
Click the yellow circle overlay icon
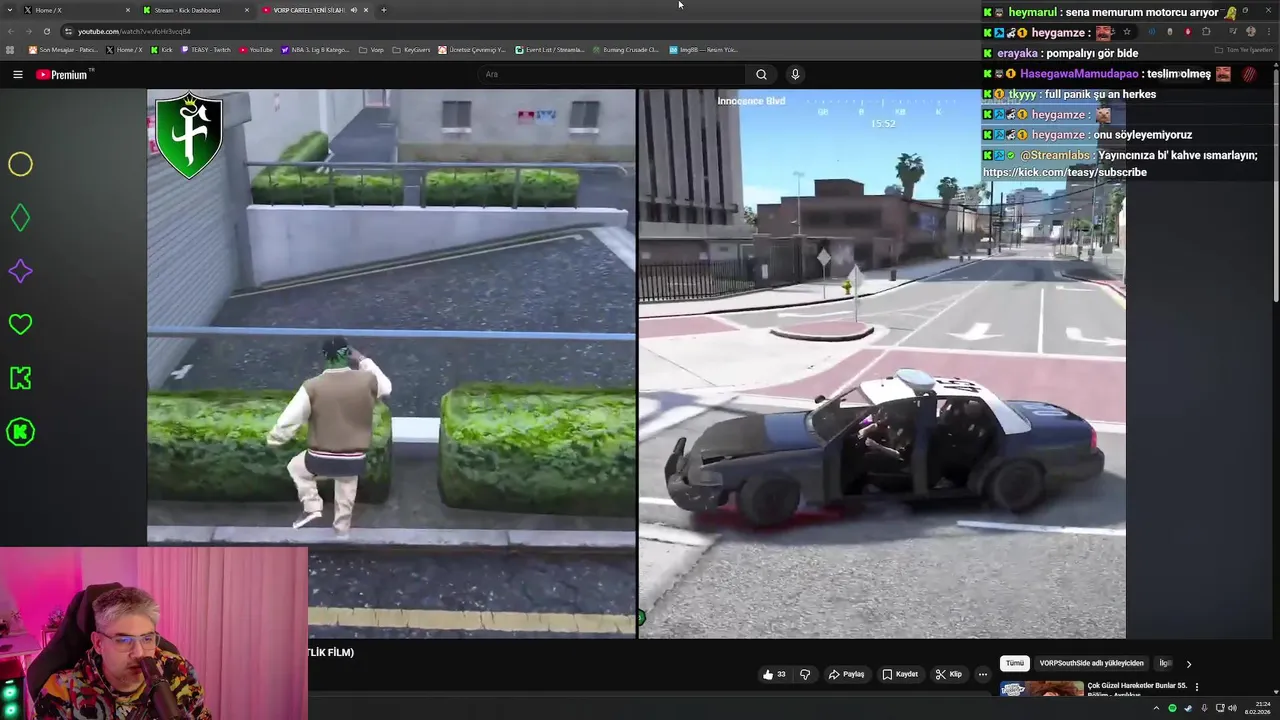point(20,164)
